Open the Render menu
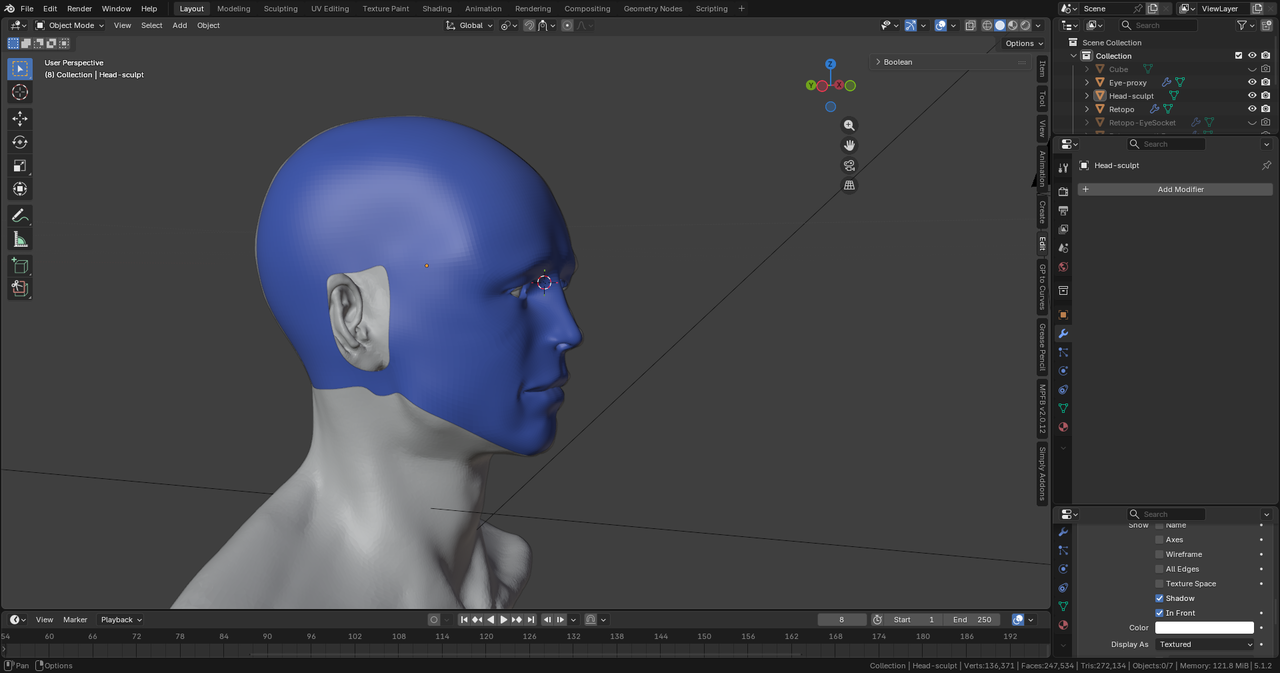 79,8
